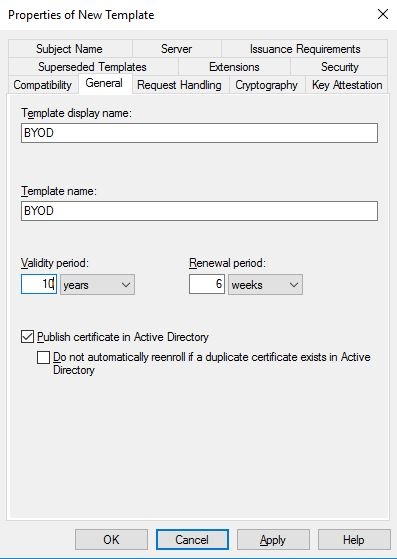The height and width of the screenshot is (559, 397).
Task: Close the Properties of New Template dialog
Action: [383, 15]
